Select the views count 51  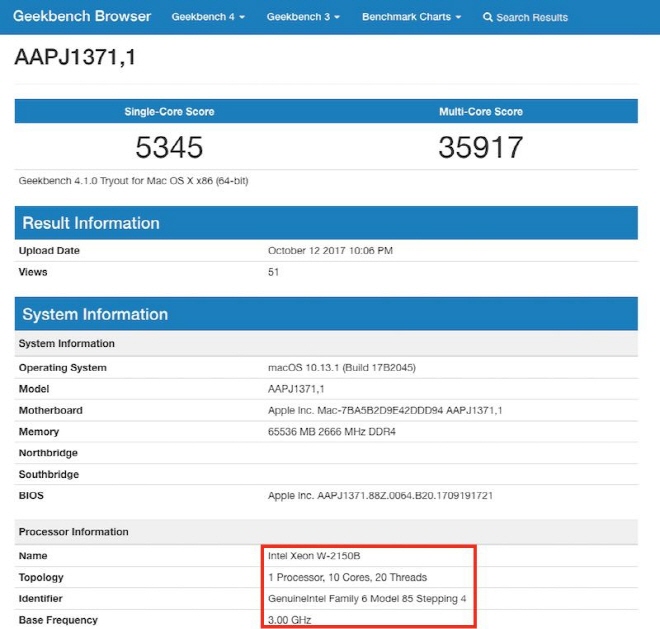(274, 272)
